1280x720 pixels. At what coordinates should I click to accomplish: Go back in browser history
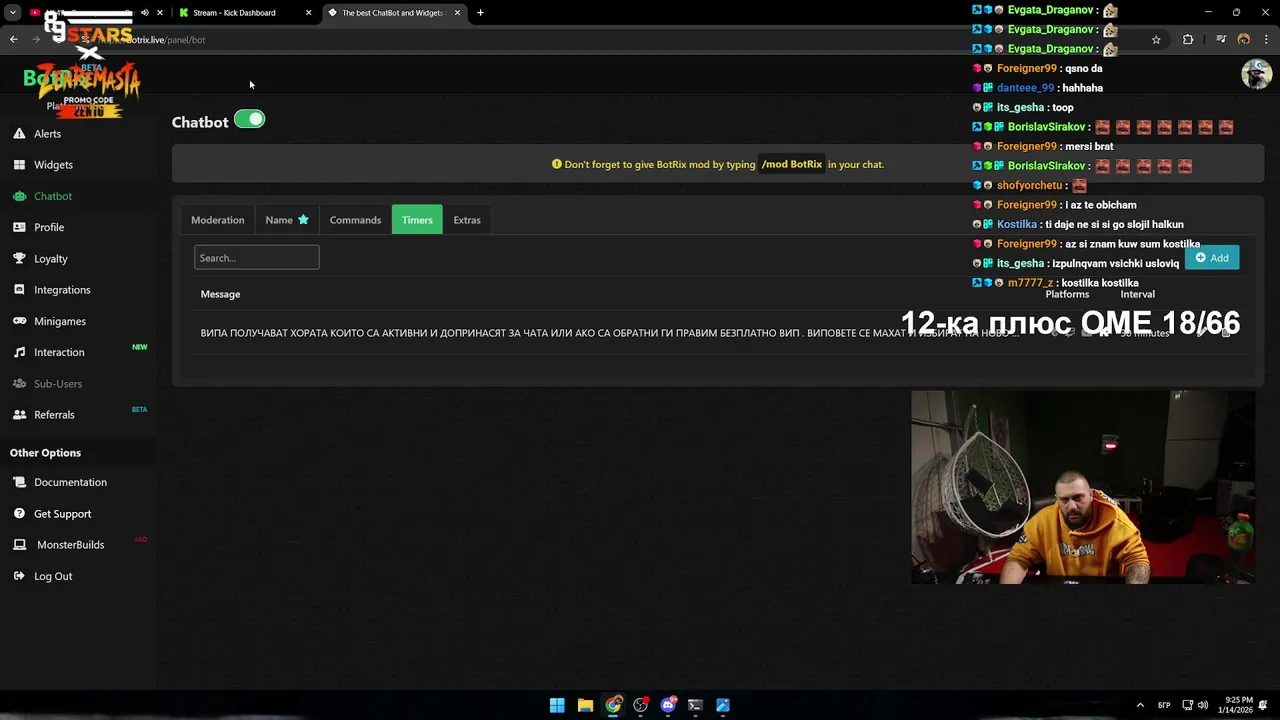pos(13,40)
